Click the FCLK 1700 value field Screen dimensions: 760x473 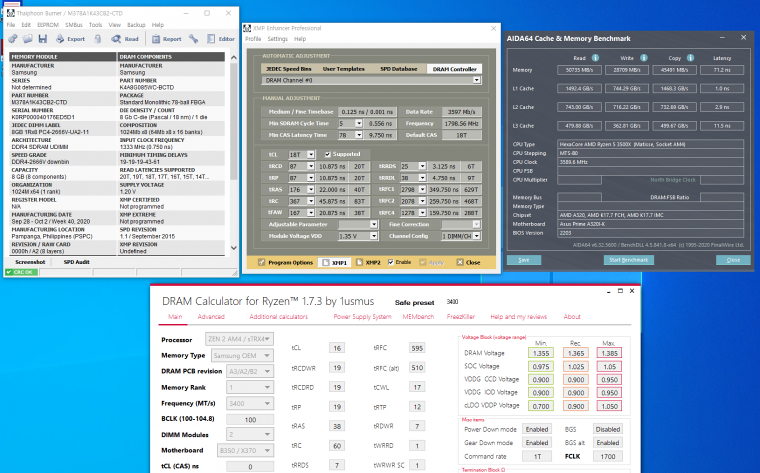608,456
